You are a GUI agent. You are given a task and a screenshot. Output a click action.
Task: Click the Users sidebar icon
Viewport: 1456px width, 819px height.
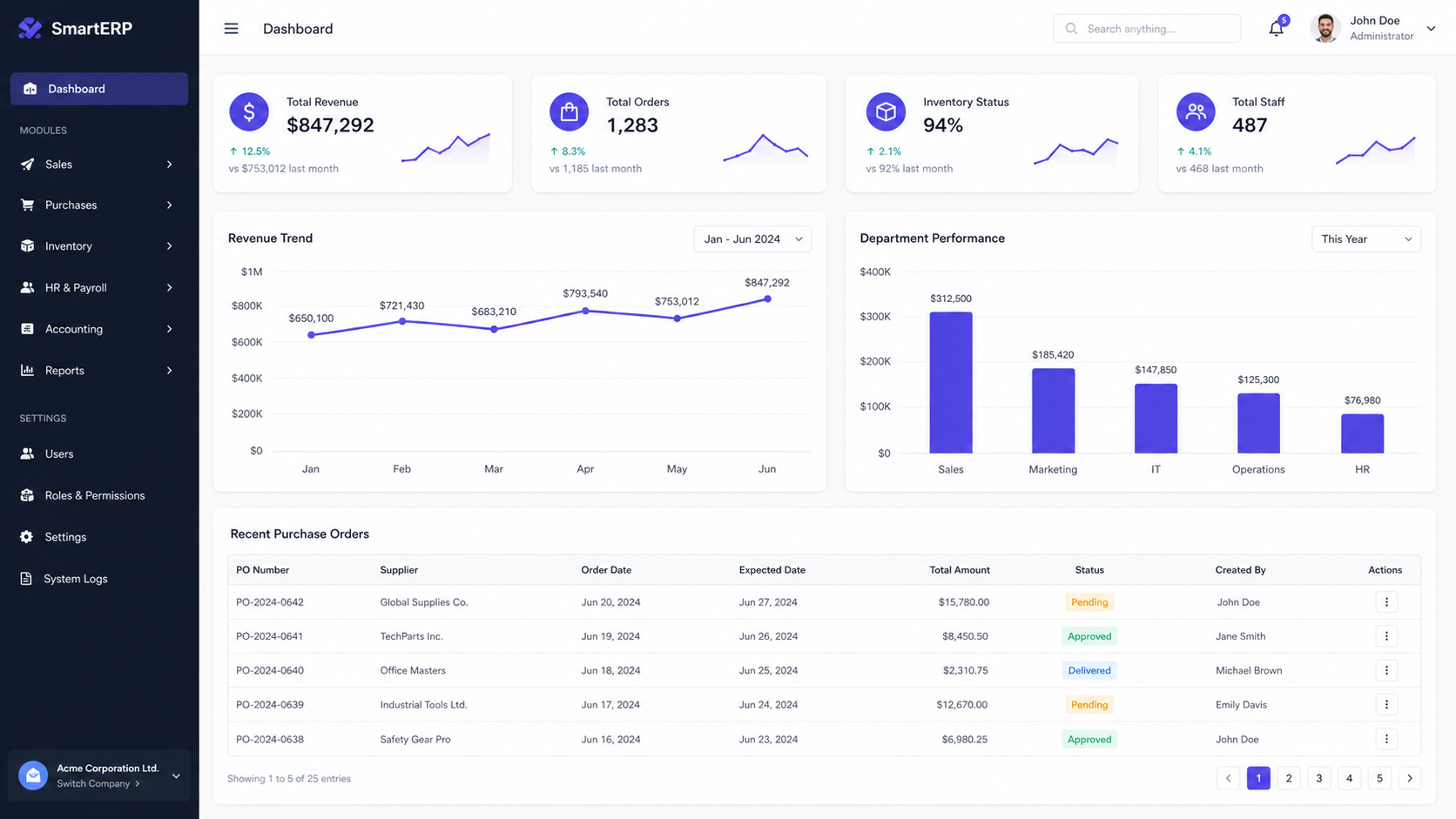pos(28,453)
